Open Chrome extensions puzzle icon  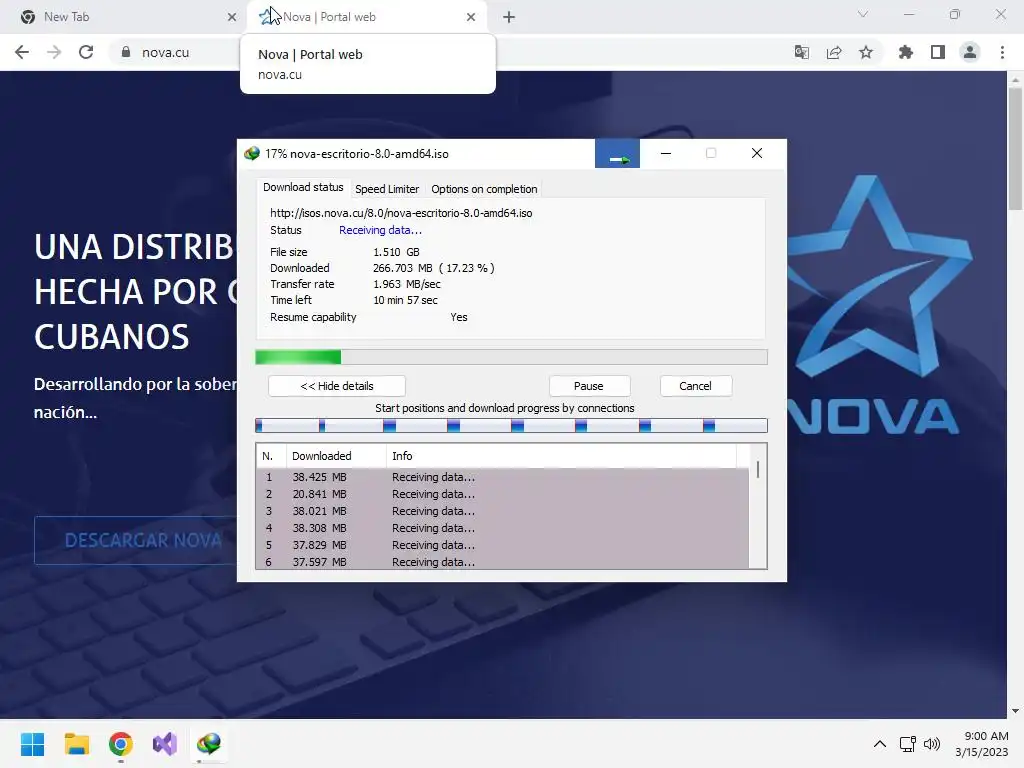click(906, 52)
